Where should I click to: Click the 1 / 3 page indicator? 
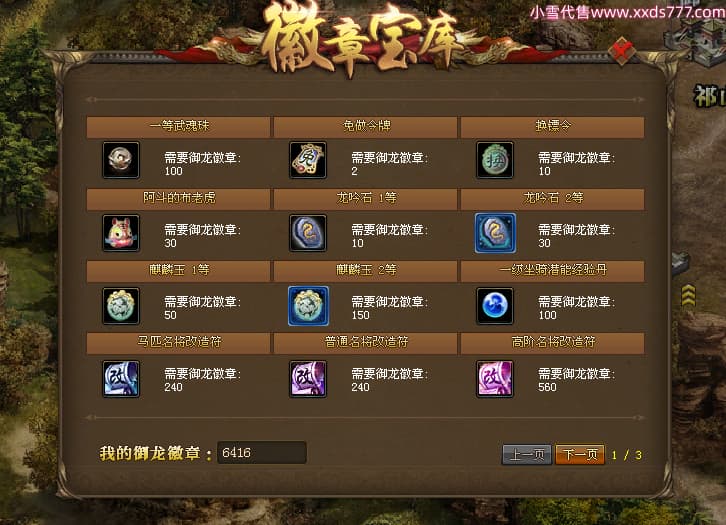point(626,455)
